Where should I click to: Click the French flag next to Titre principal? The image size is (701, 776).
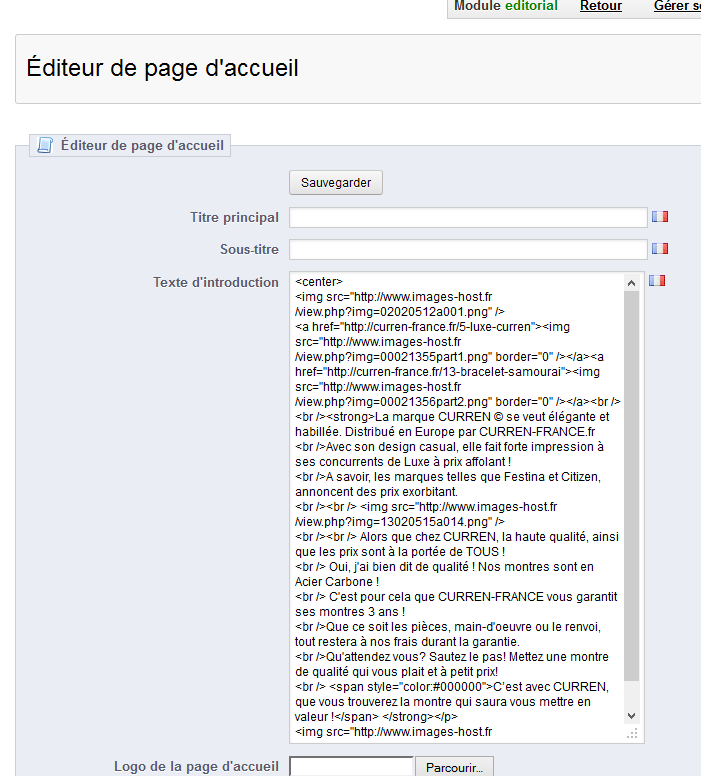click(659, 217)
